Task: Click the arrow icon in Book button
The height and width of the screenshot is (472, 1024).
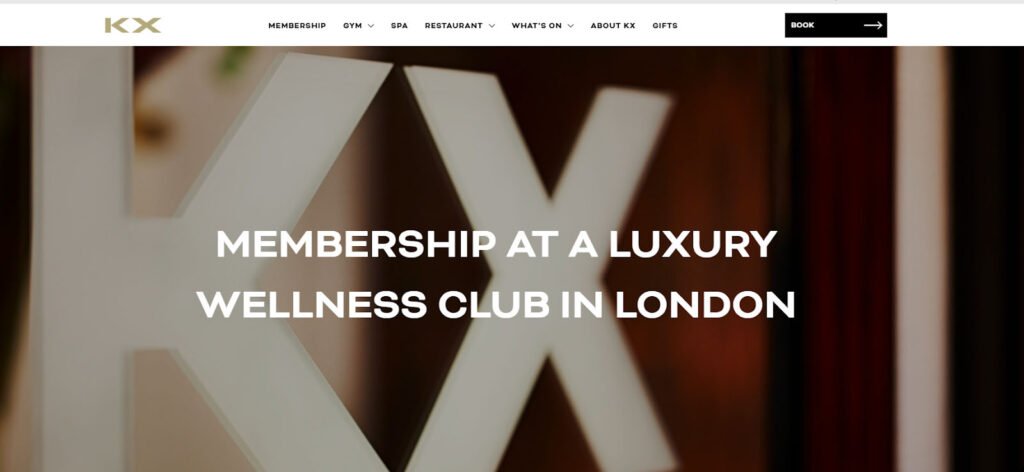Action: coord(872,25)
